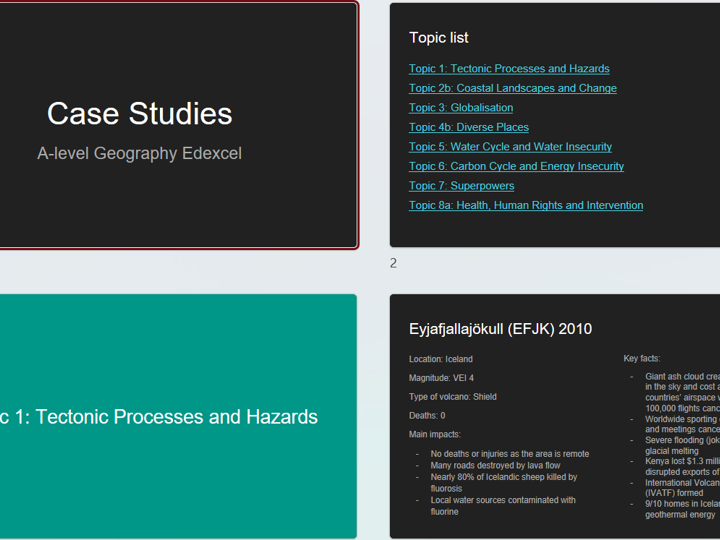This screenshot has height=540, width=720.
Task: Open the Topic list slide thumbnail
Action: click(x=555, y=125)
